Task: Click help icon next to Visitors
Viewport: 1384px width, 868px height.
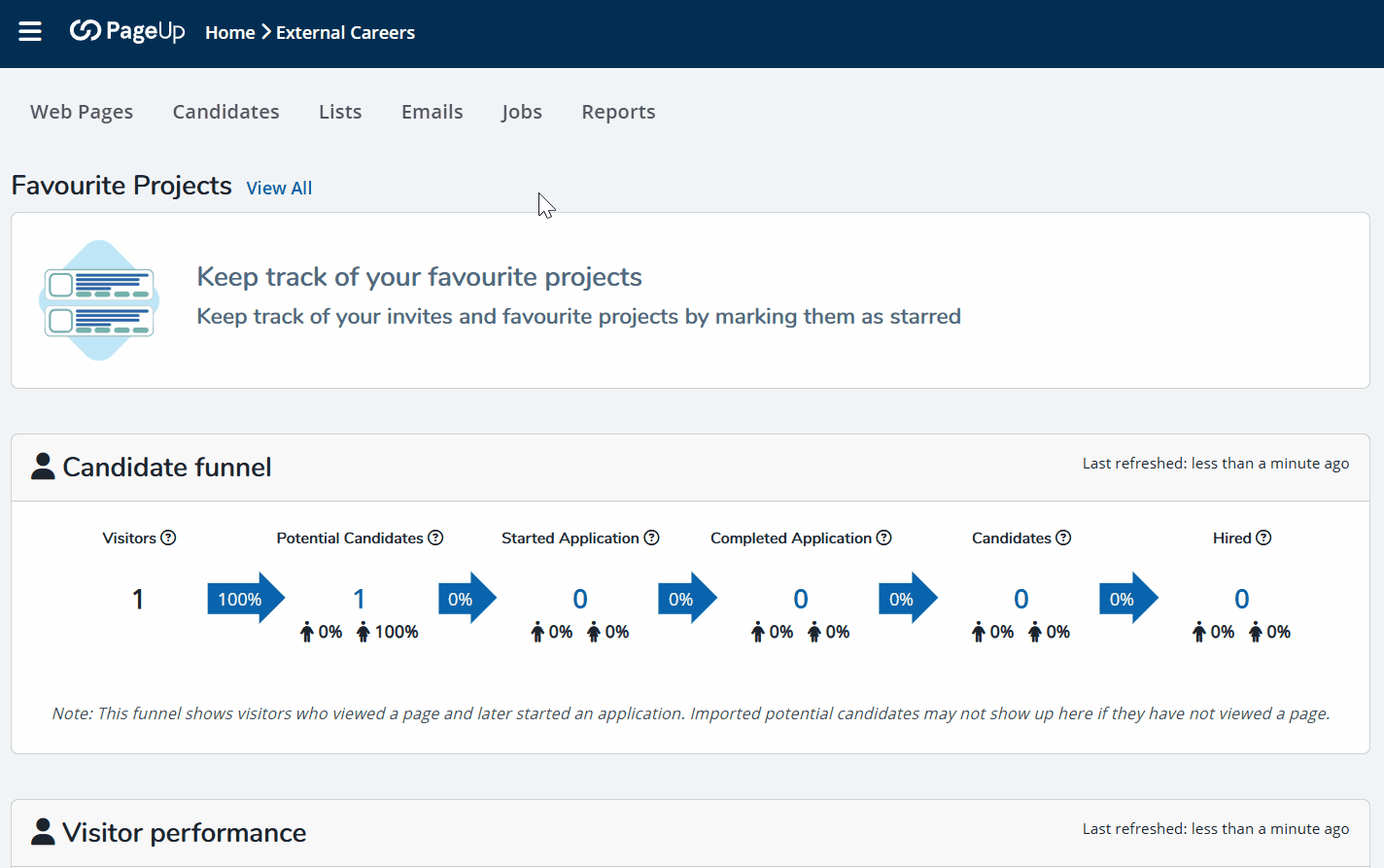Action: tap(168, 538)
